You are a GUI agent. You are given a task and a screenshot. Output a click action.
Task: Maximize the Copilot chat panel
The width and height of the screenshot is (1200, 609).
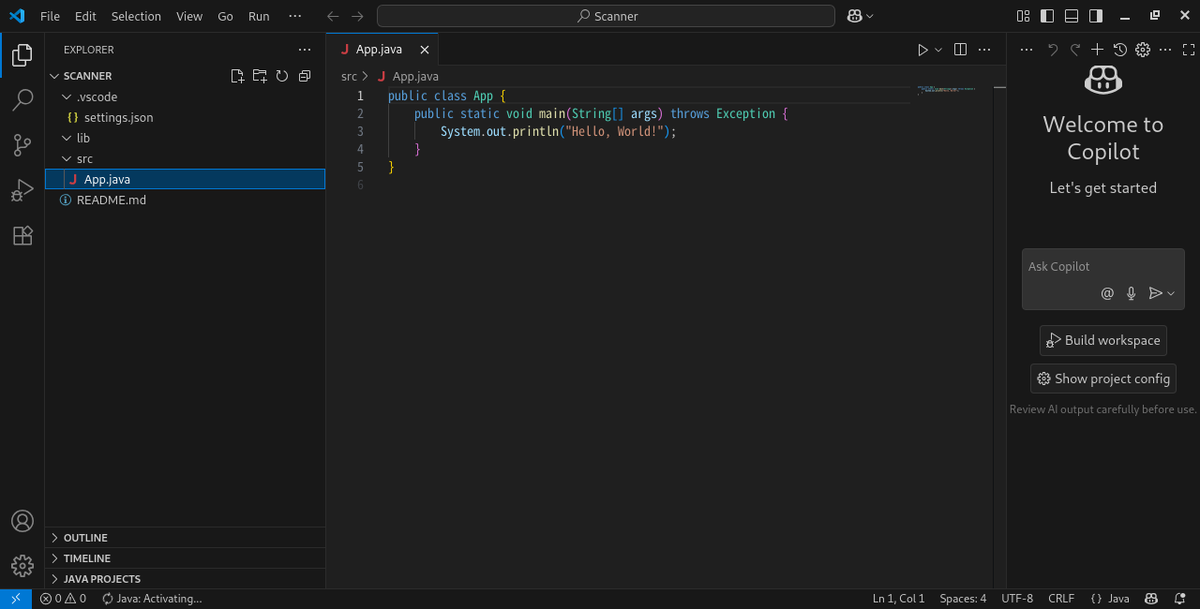coord(1188,49)
